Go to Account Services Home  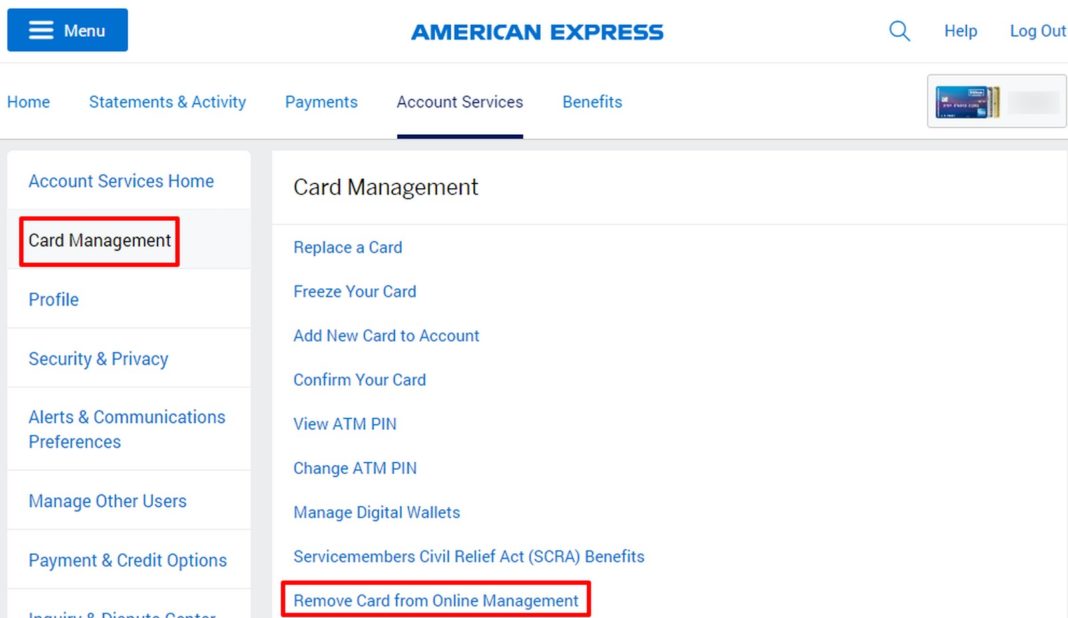121,181
